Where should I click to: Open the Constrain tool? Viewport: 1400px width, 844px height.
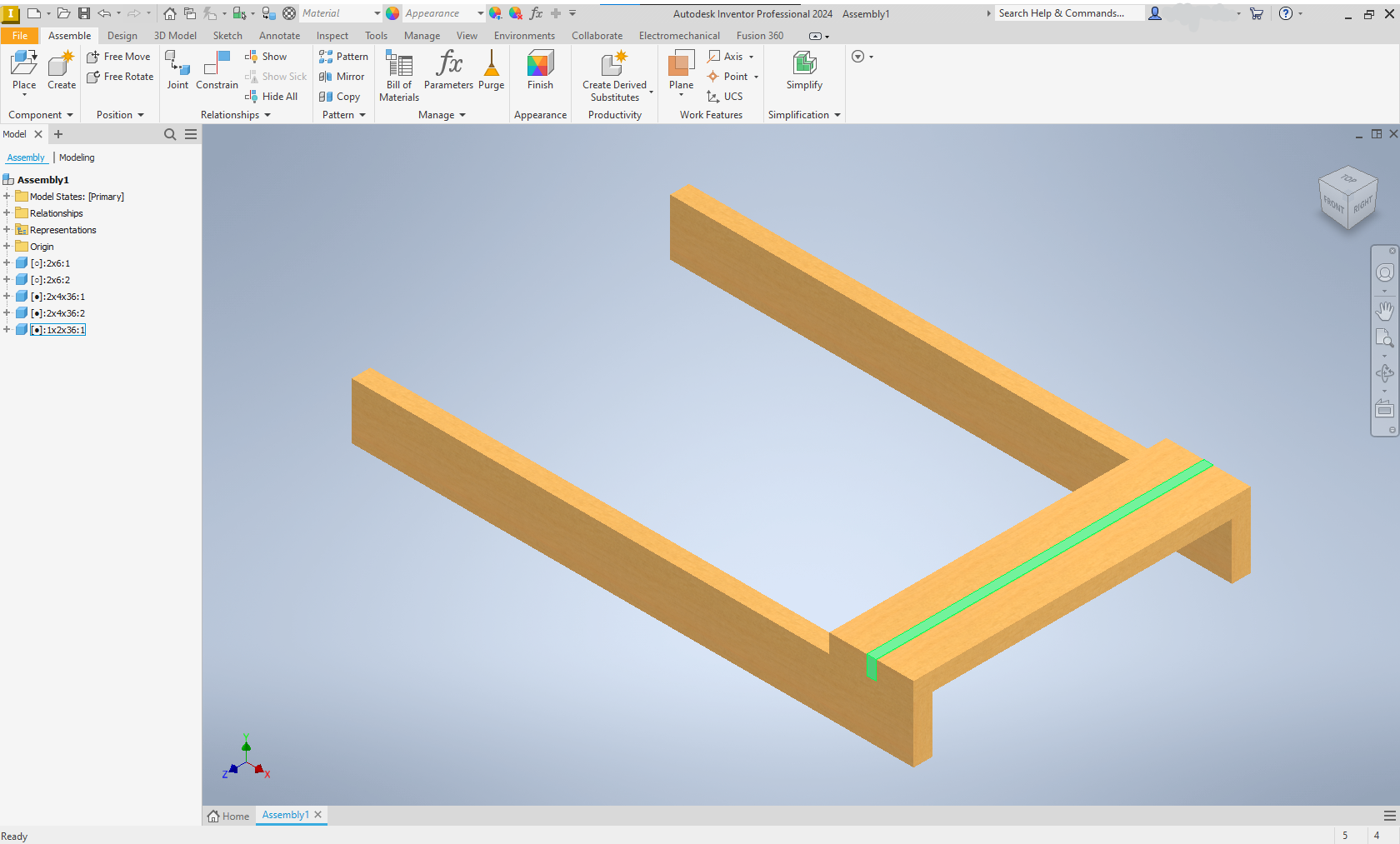[x=217, y=71]
